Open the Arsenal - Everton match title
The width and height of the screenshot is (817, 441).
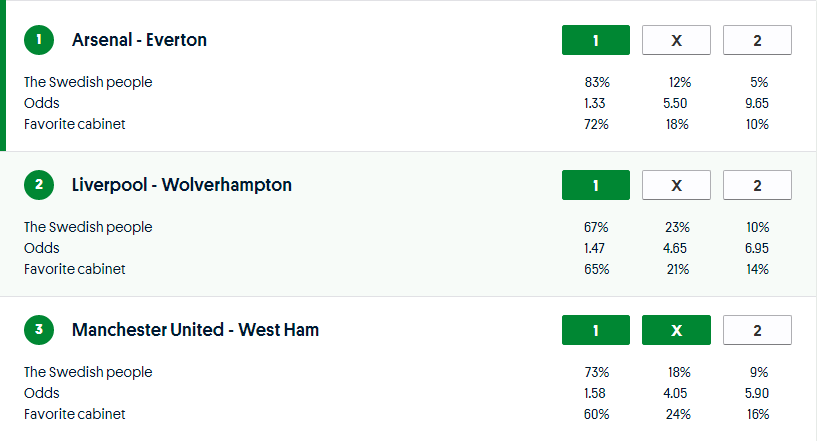pos(139,41)
